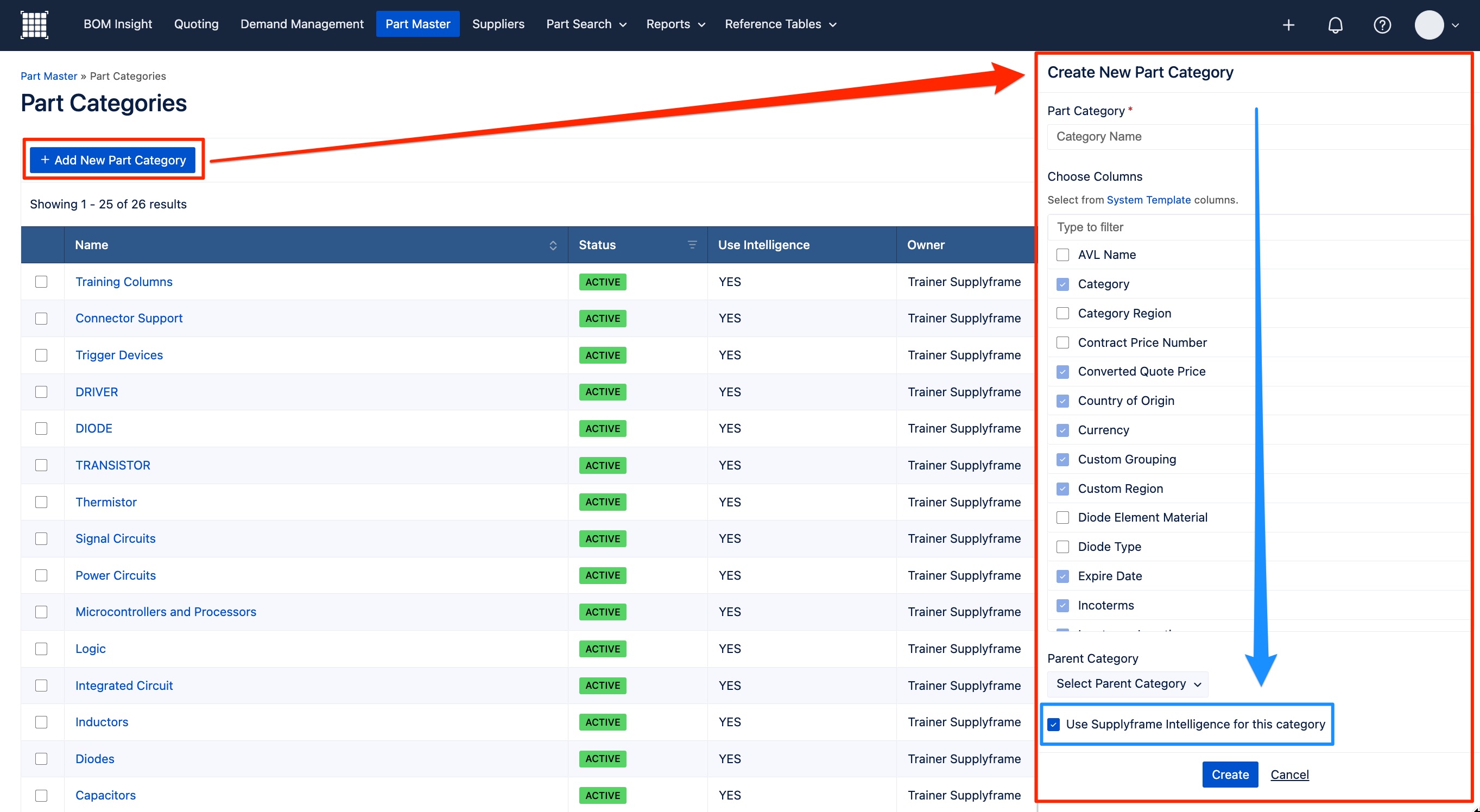Open the Power Circuits category
Image resolution: width=1480 pixels, height=812 pixels.
pyautogui.click(x=116, y=575)
